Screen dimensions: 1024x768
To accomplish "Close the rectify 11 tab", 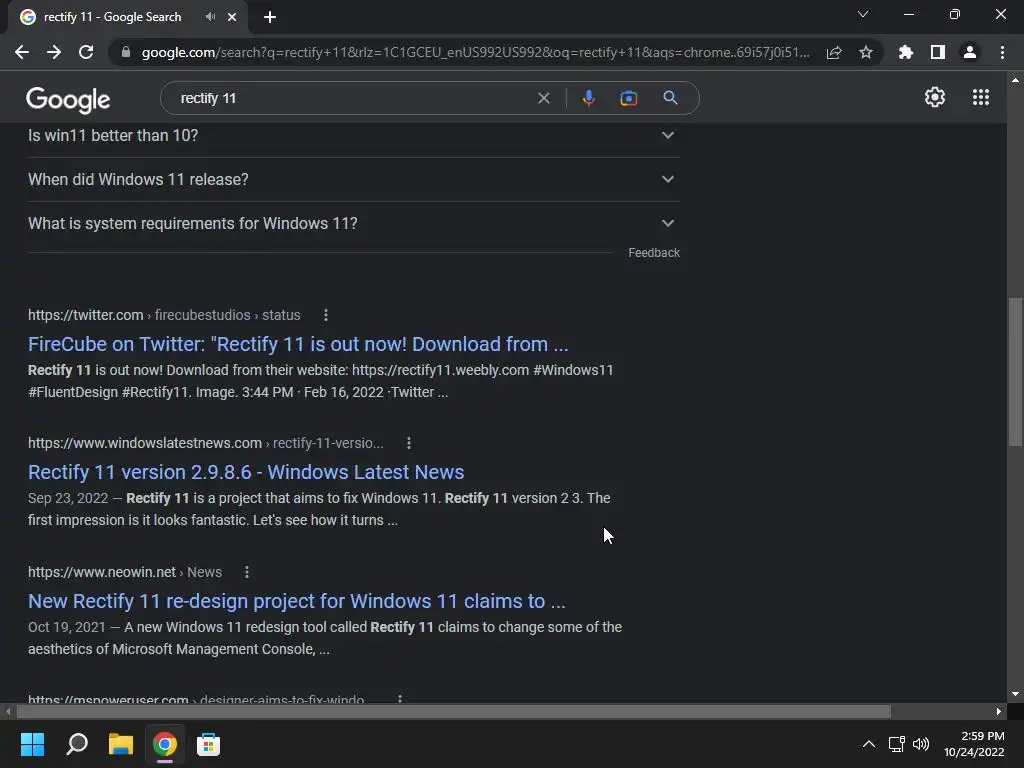I will coord(232,17).
